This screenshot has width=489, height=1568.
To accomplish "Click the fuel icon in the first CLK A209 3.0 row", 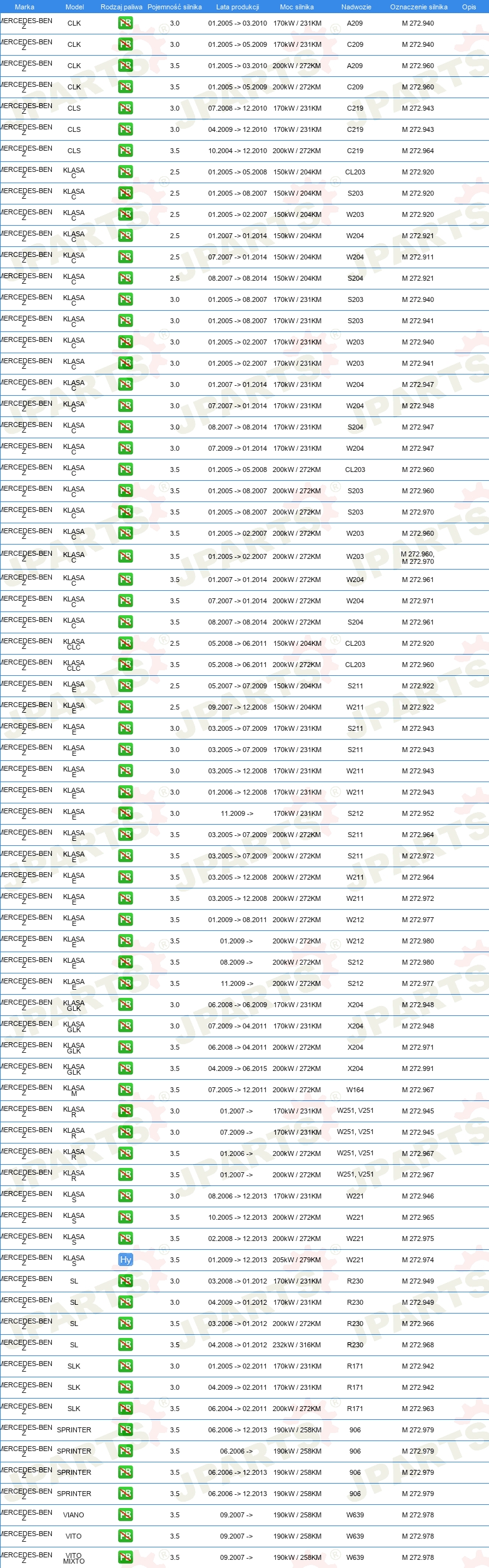I will click(x=126, y=23).
